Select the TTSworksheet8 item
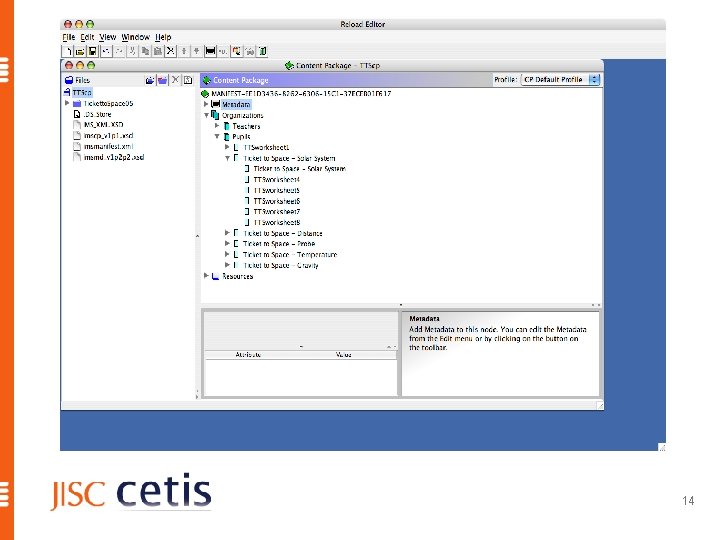The height and width of the screenshot is (540, 720). 276,223
